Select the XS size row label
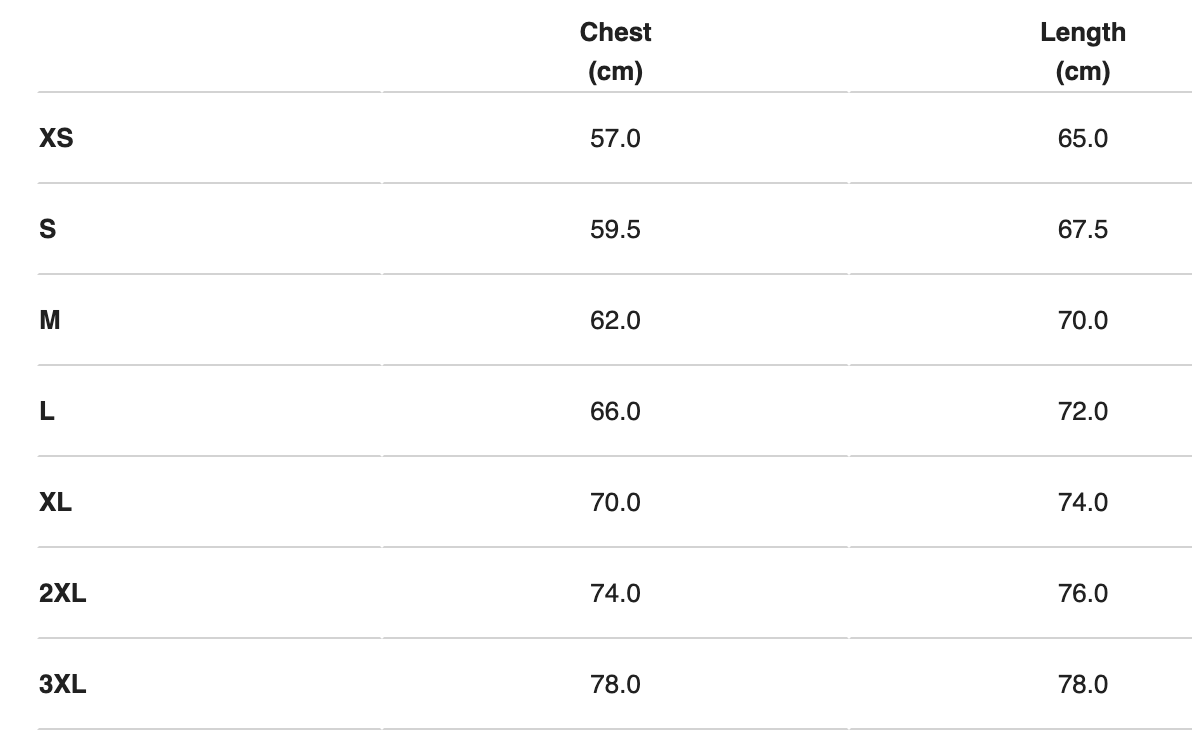Viewport: 1192px width, 731px height. [56, 138]
